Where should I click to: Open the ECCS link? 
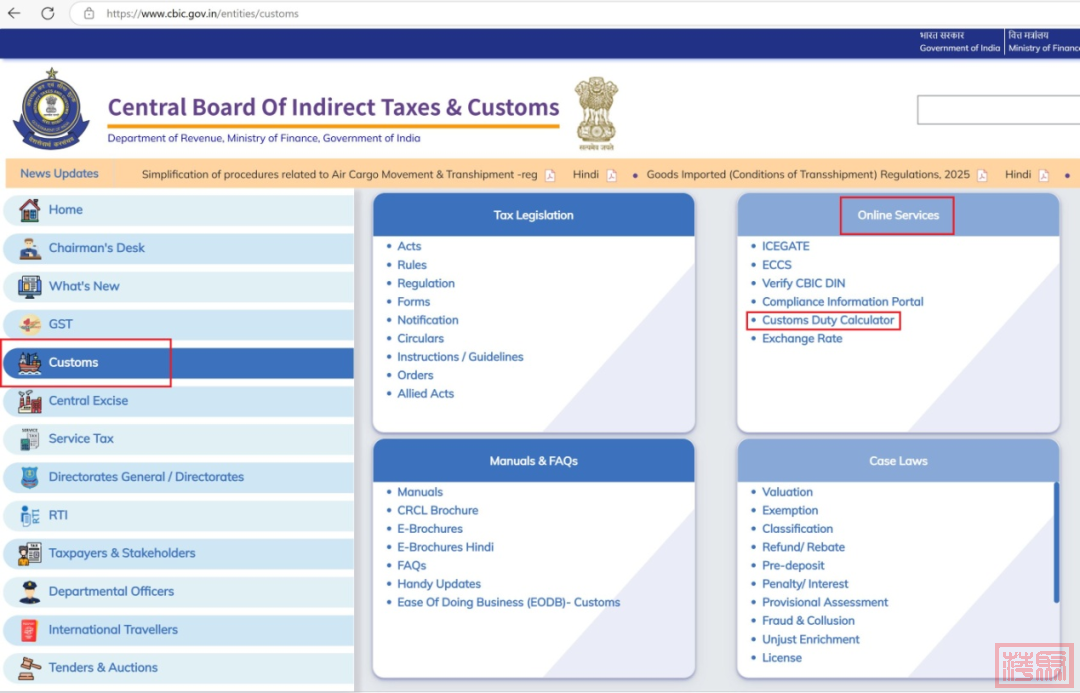[776, 265]
